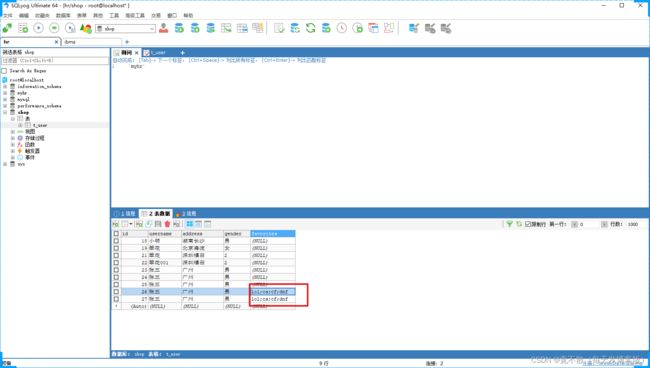Open the 帮助 menu

click(188, 16)
